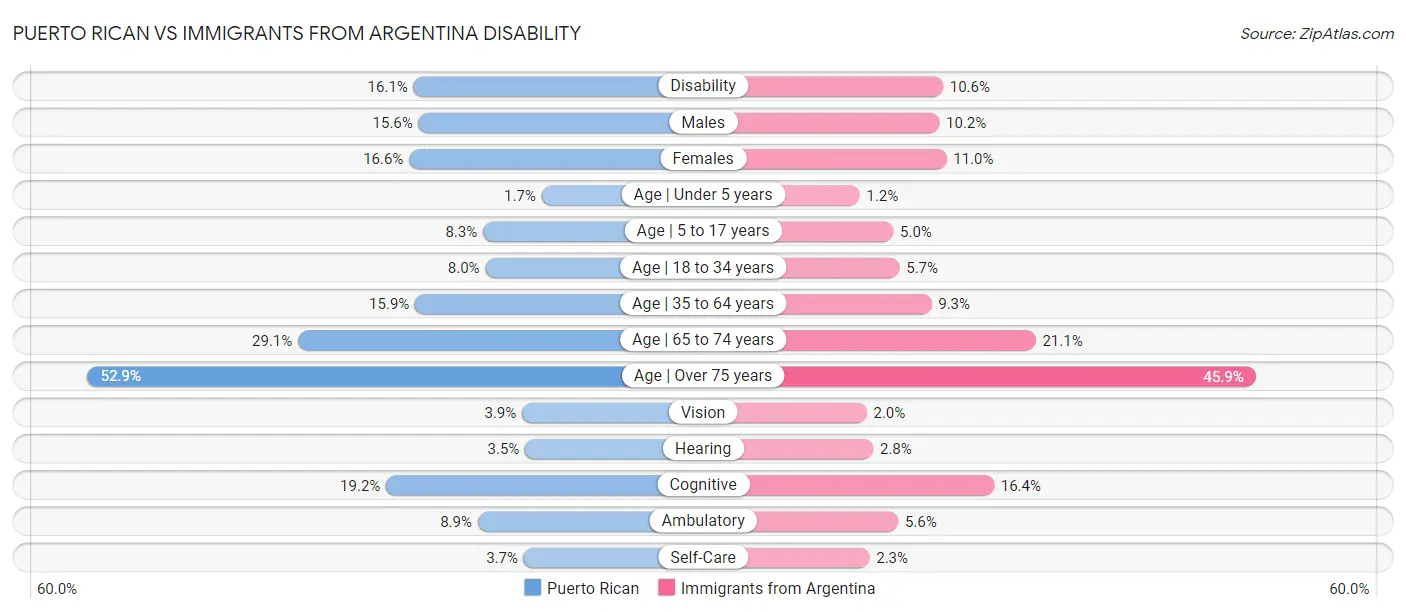Screen dimensions: 1406x612
Task: Click the Vision category label
Action: tap(703, 412)
